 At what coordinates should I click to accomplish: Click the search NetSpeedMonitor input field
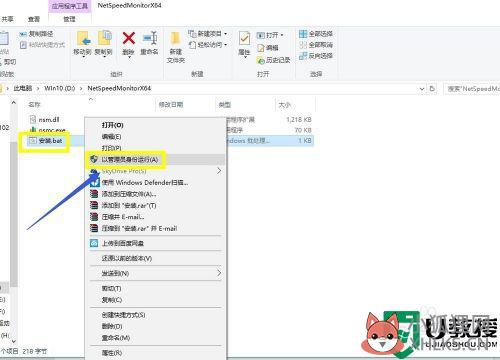click(472, 89)
